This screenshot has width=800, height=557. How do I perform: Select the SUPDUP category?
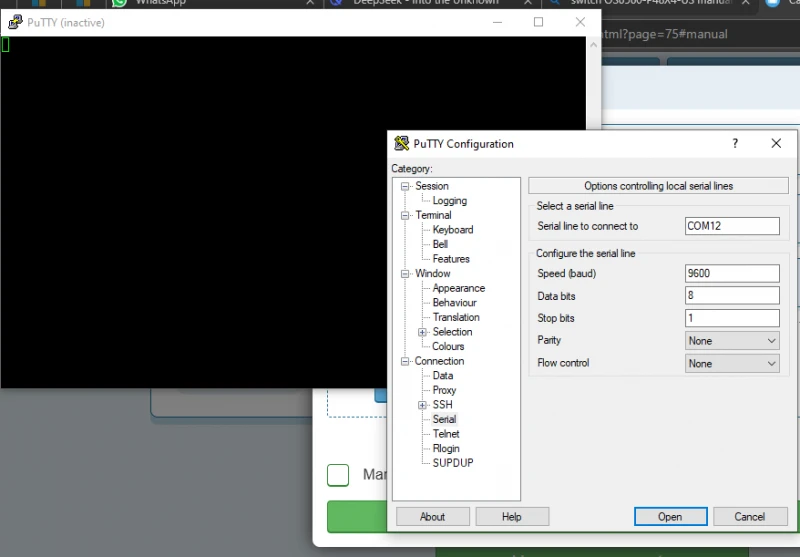click(453, 463)
